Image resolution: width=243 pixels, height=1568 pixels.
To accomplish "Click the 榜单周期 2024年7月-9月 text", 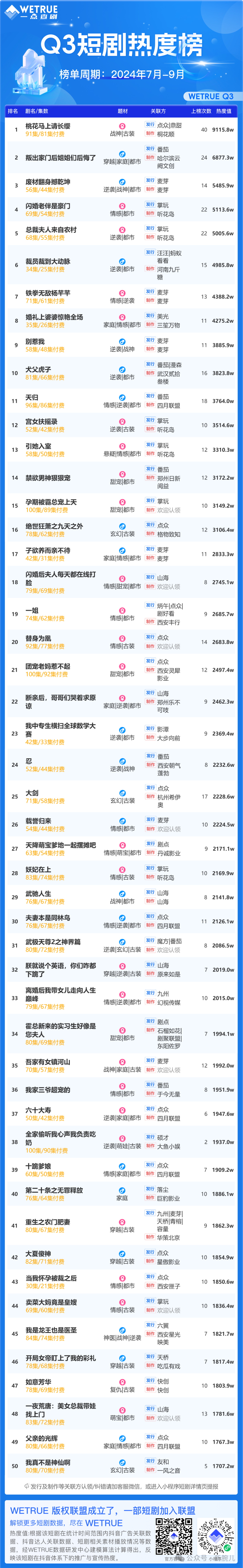I will click(121, 74).
